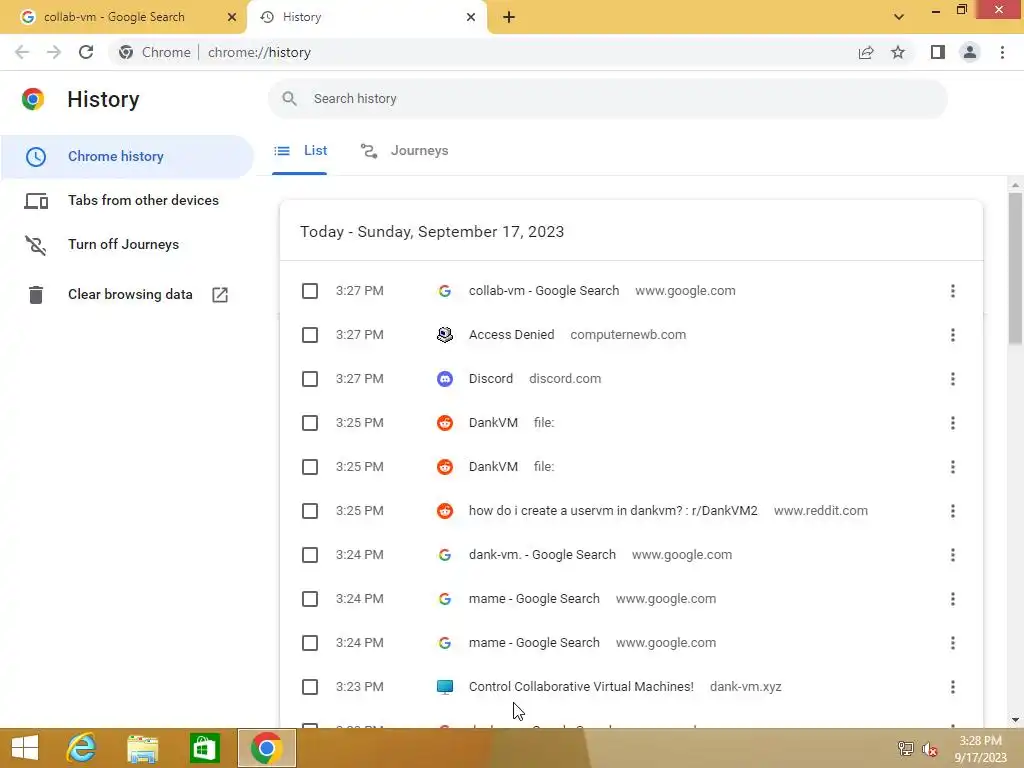
Task: Check the Access Denied entry checkbox
Action: click(x=310, y=335)
